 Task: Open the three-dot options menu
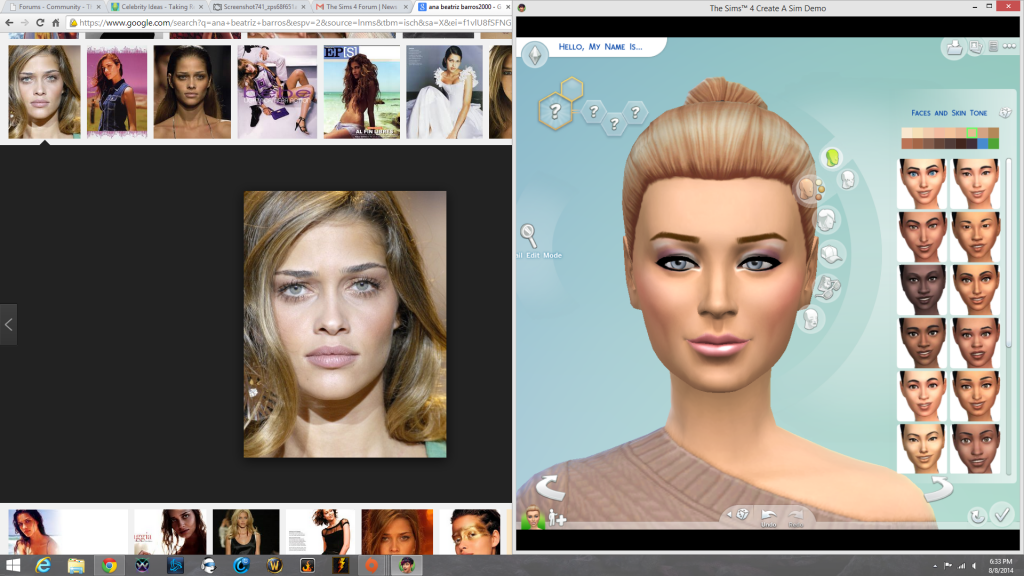[x=1011, y=46]
